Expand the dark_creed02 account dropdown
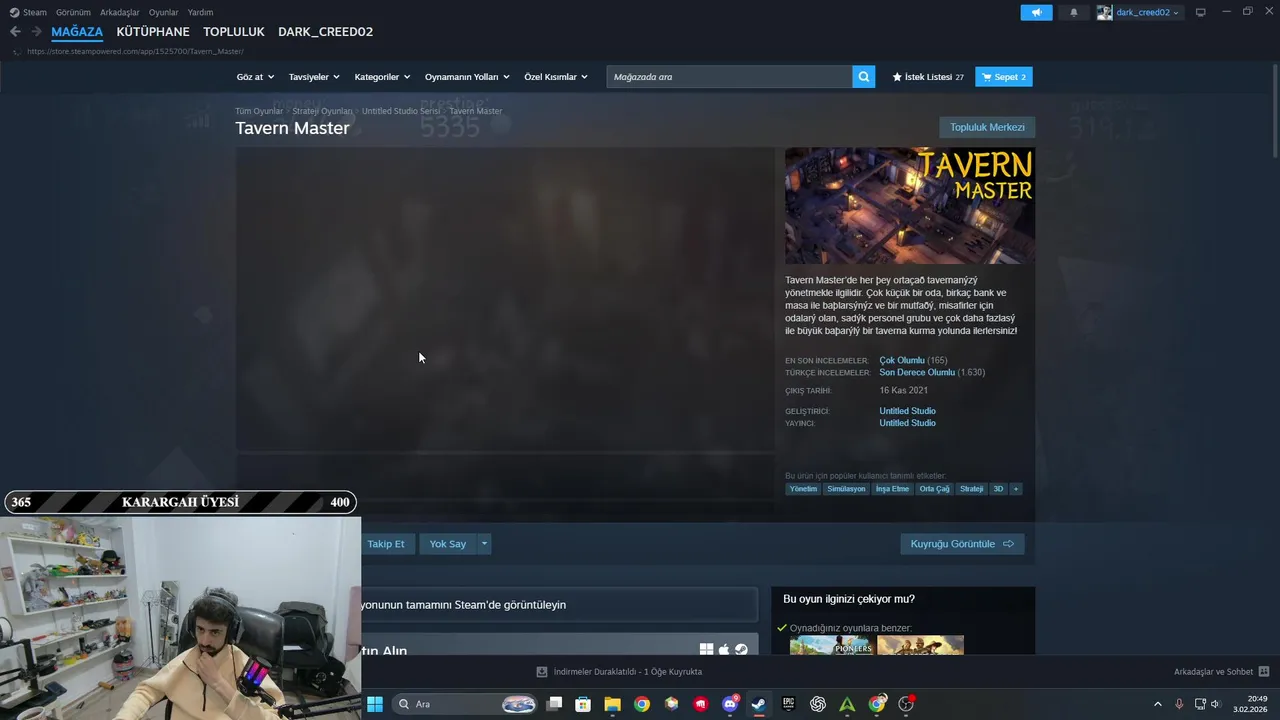 point(1176,13)
